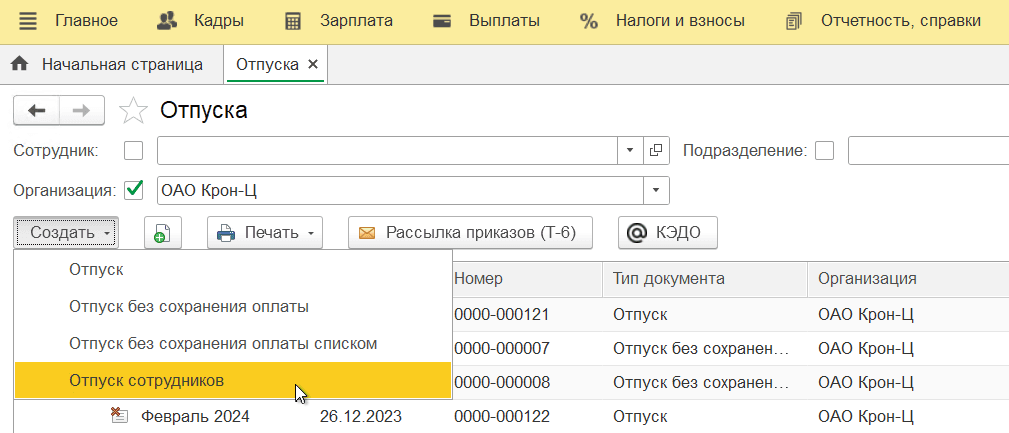Expand the Сотрудник dropdown arrow
The height and width of the screenshot is (433, 1009).
coord(630,151)
